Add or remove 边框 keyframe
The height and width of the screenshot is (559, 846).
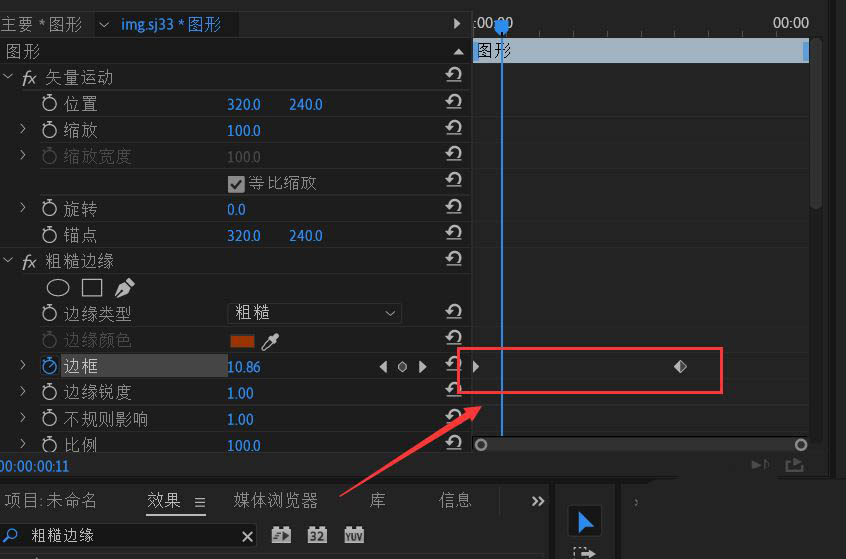[402, 367]
